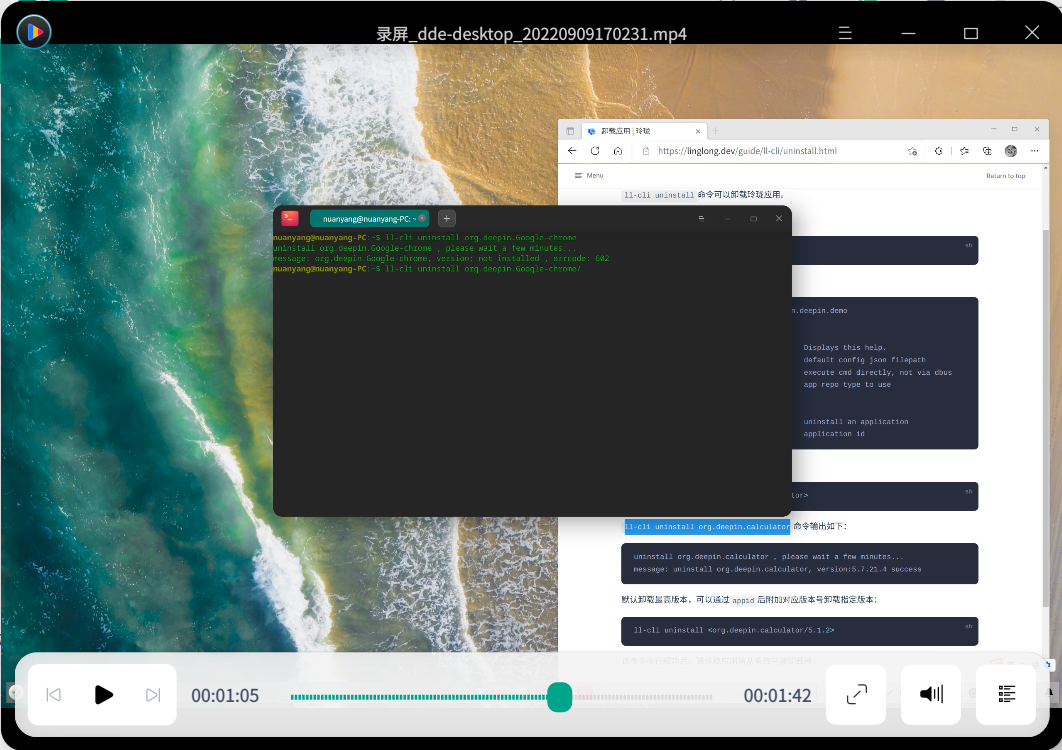Skip to the next video

[153, 695]
